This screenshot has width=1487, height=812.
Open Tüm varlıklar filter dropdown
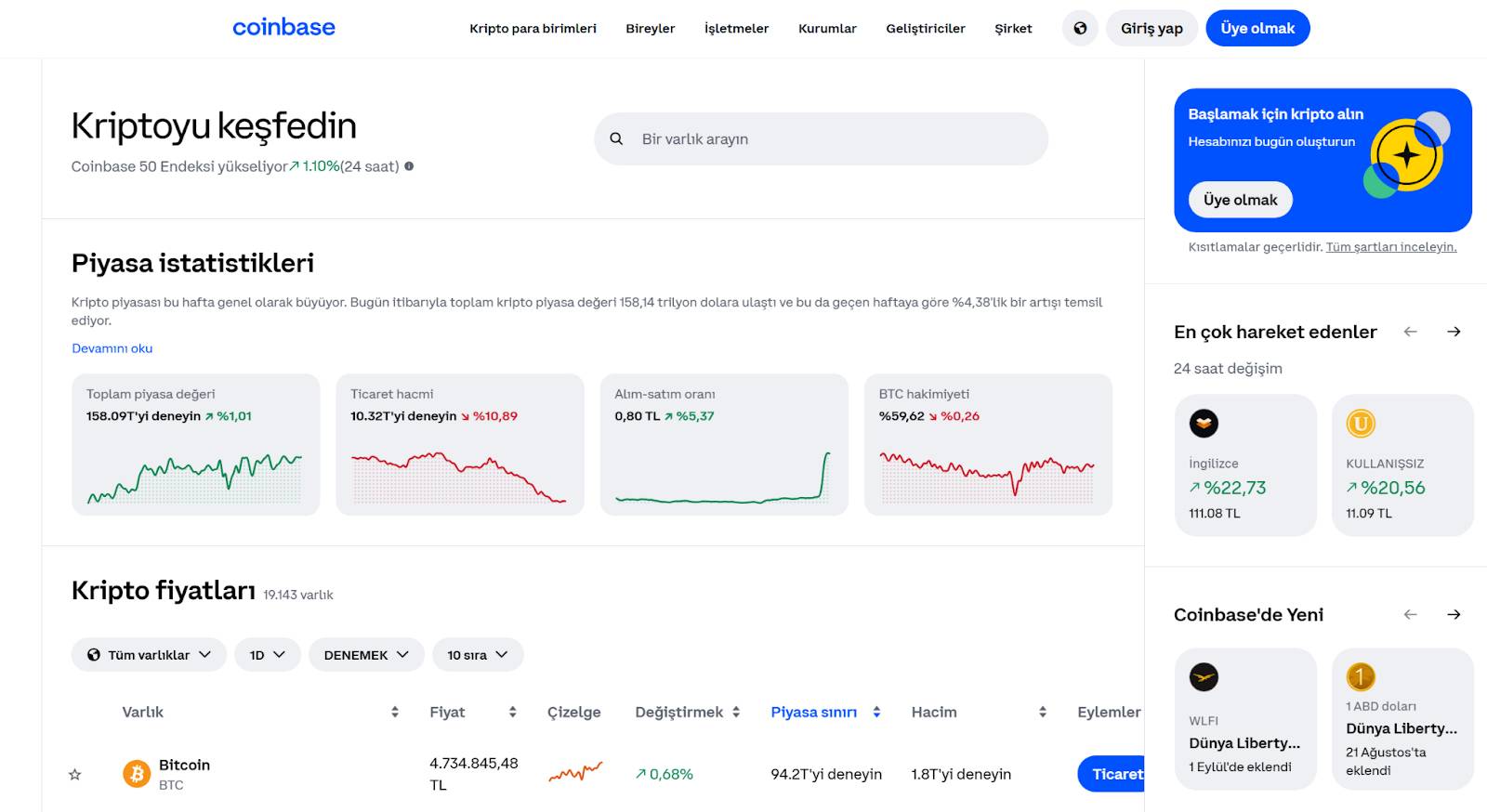(149, 655)
